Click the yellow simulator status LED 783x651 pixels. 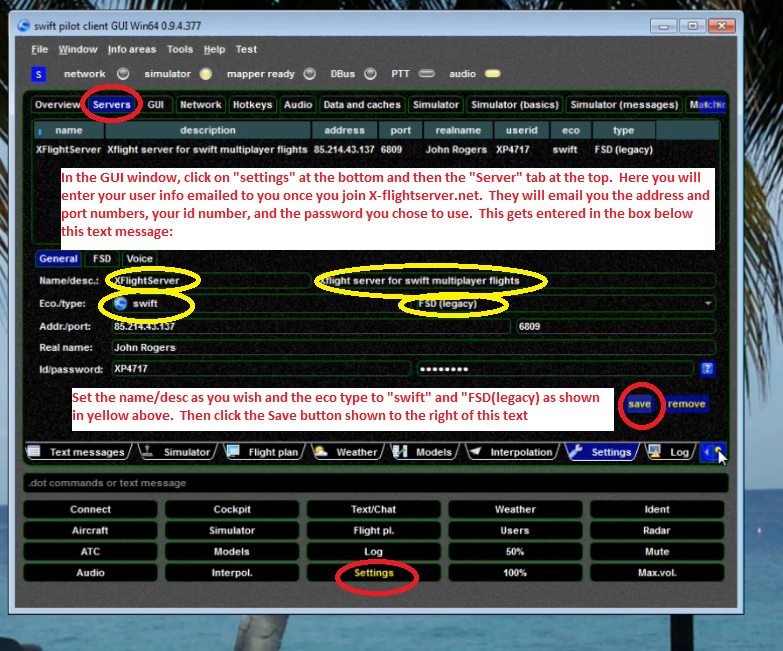tap(206, 73)
